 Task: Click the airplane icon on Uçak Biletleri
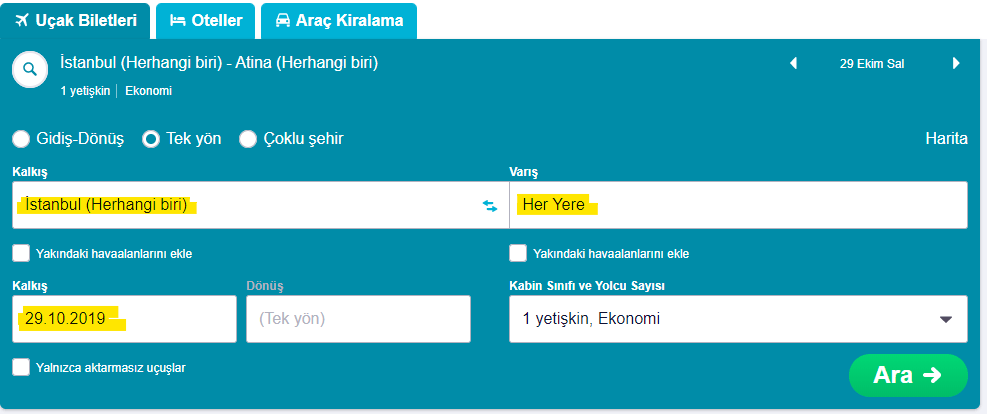coord(22,19)
